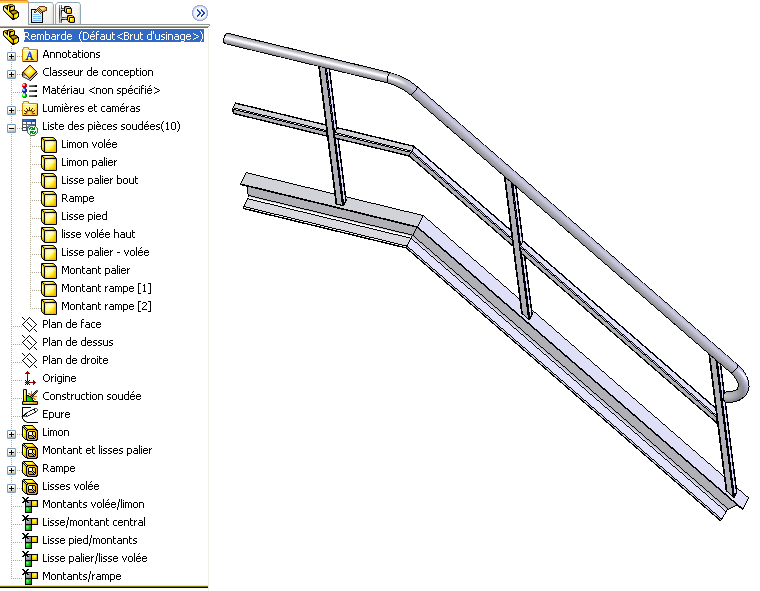The image size is (760, 591).
Task: Select the Montants/rampe trim feature label
Action: point(81,576)
